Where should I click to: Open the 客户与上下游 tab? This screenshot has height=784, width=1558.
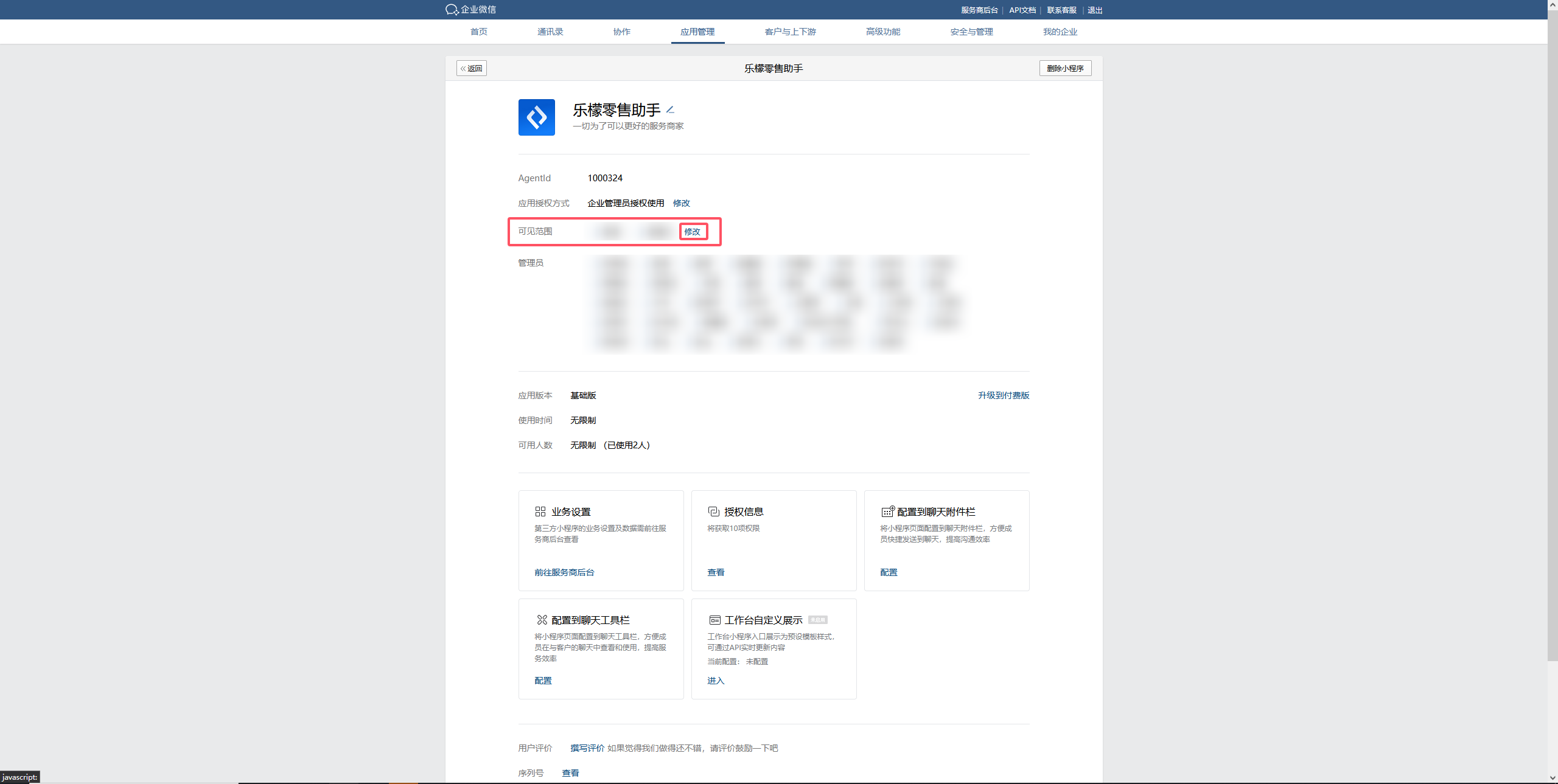pyautogui.click(x=790, y=32)
